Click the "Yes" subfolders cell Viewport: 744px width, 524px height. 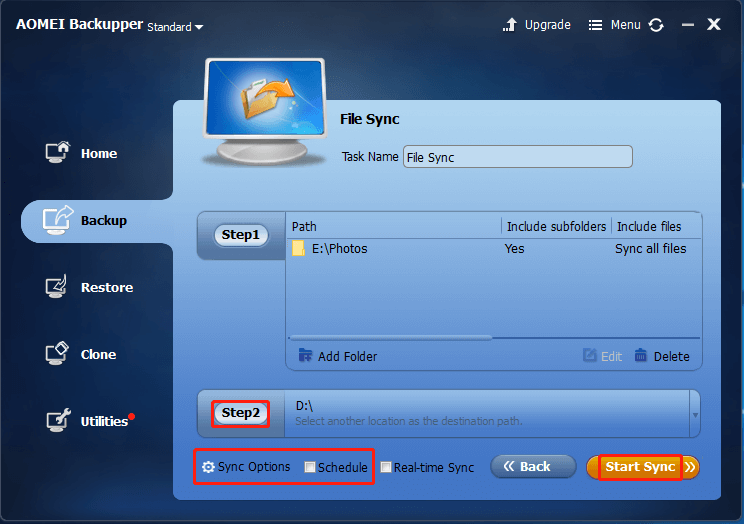point(514,249)
